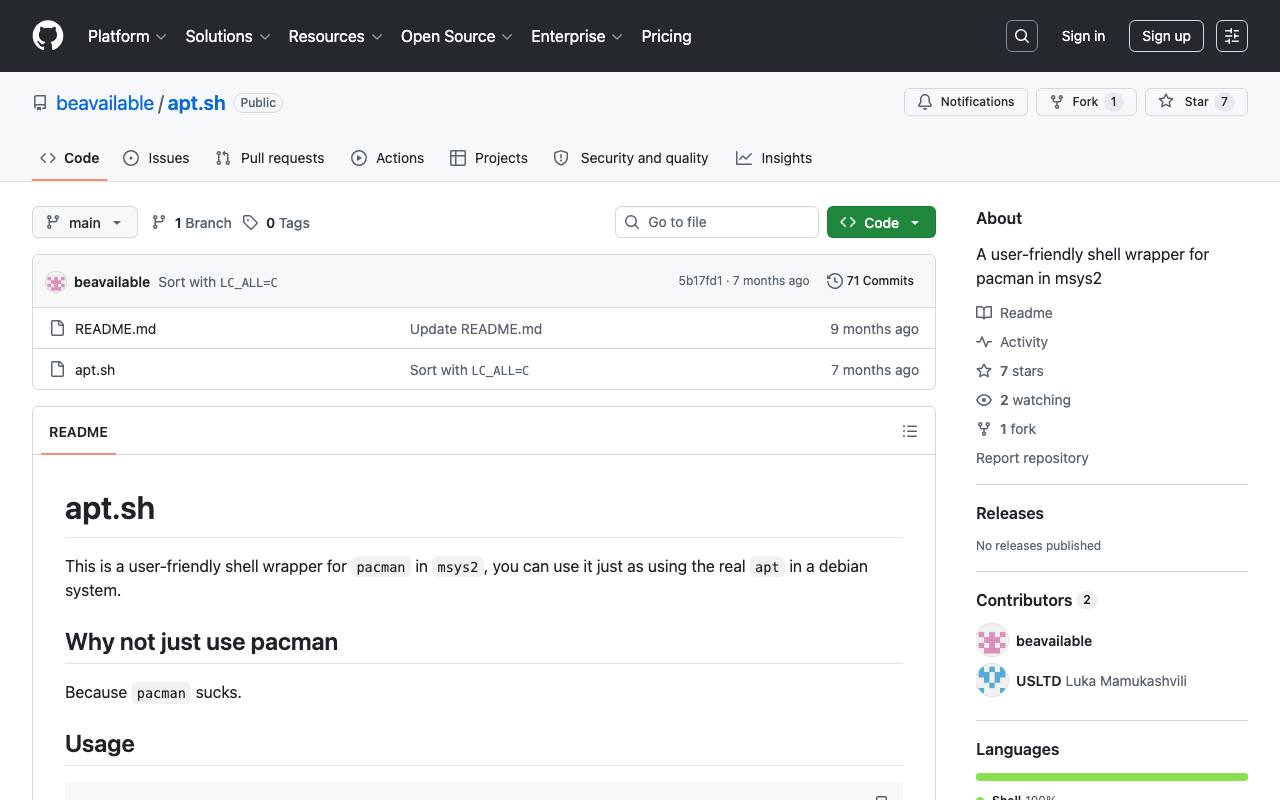Open Notifications for this repository

[966, 102]
